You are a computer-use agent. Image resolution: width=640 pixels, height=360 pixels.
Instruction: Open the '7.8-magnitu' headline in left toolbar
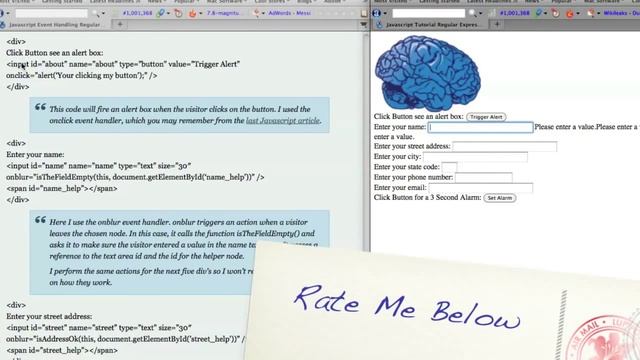pos(223,13)
